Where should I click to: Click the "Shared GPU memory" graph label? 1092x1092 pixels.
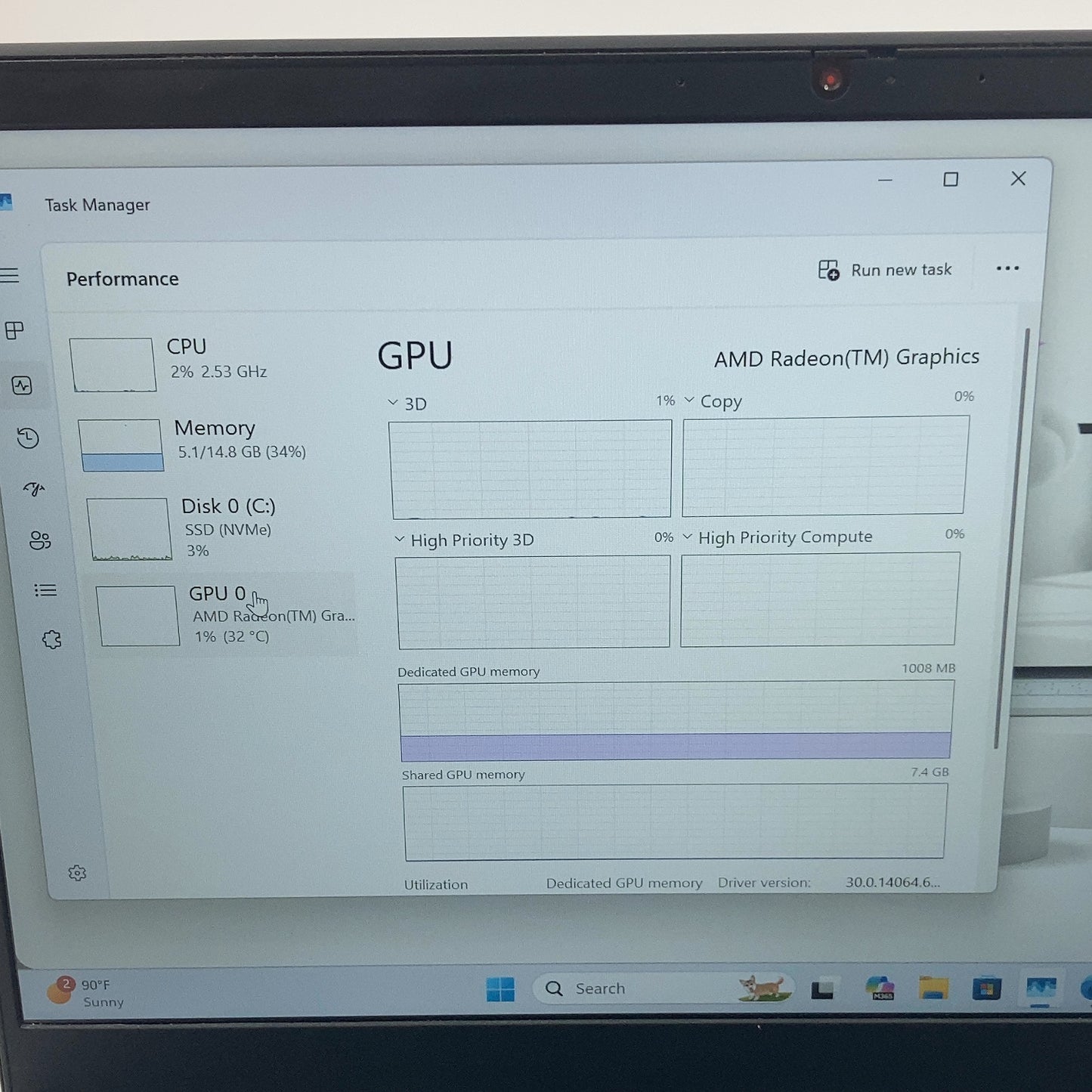[463, 775]
